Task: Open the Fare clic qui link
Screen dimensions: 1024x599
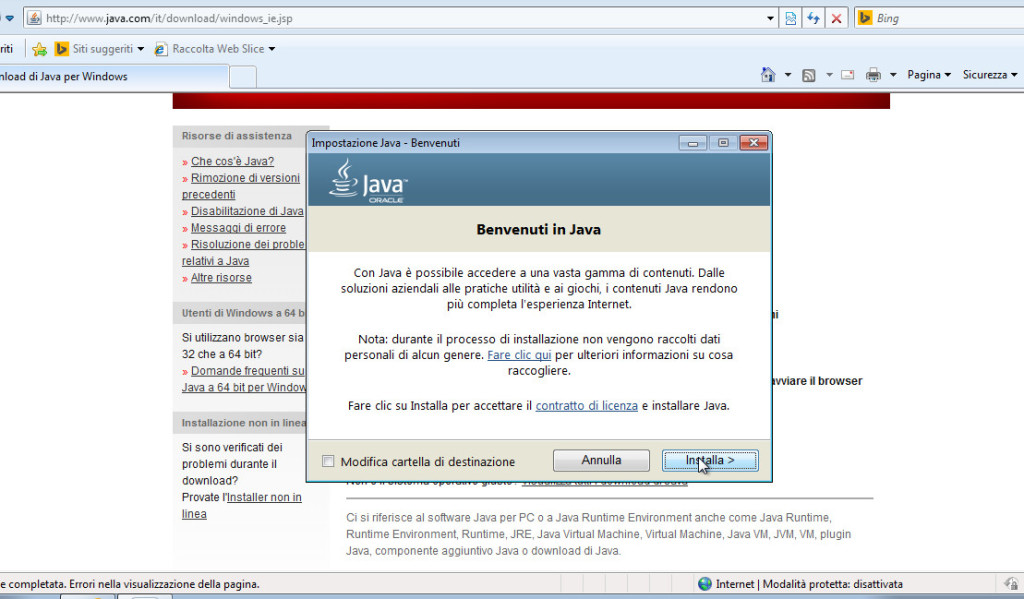Action: [x=519, y=355]
